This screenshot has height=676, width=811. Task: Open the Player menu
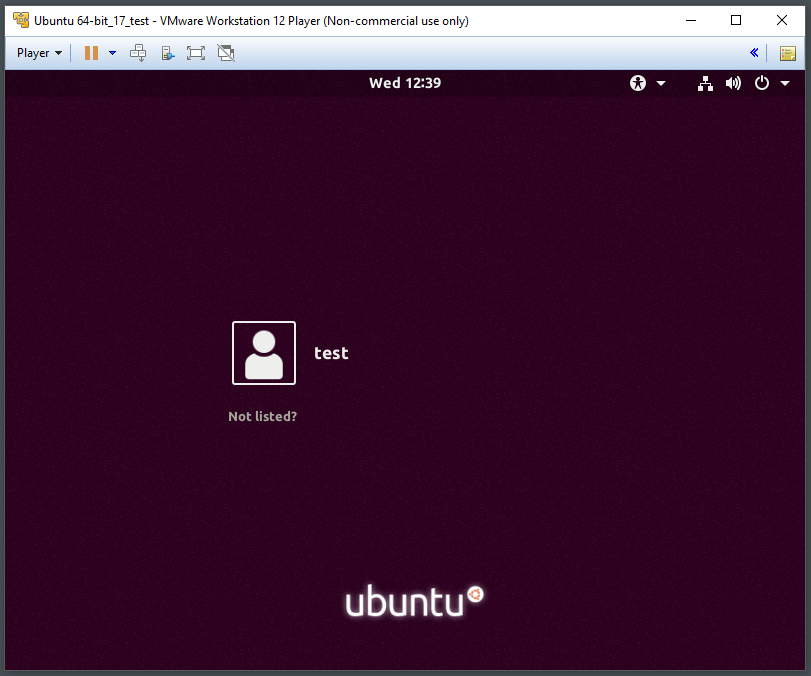(x=39, y=53)
